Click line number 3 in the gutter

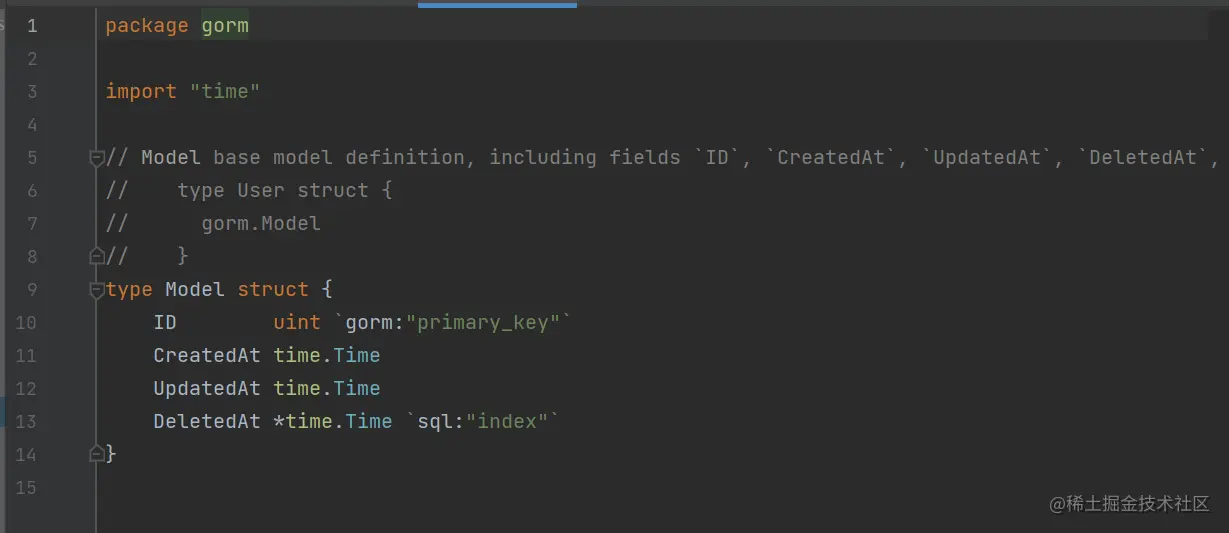coord(32,92)
